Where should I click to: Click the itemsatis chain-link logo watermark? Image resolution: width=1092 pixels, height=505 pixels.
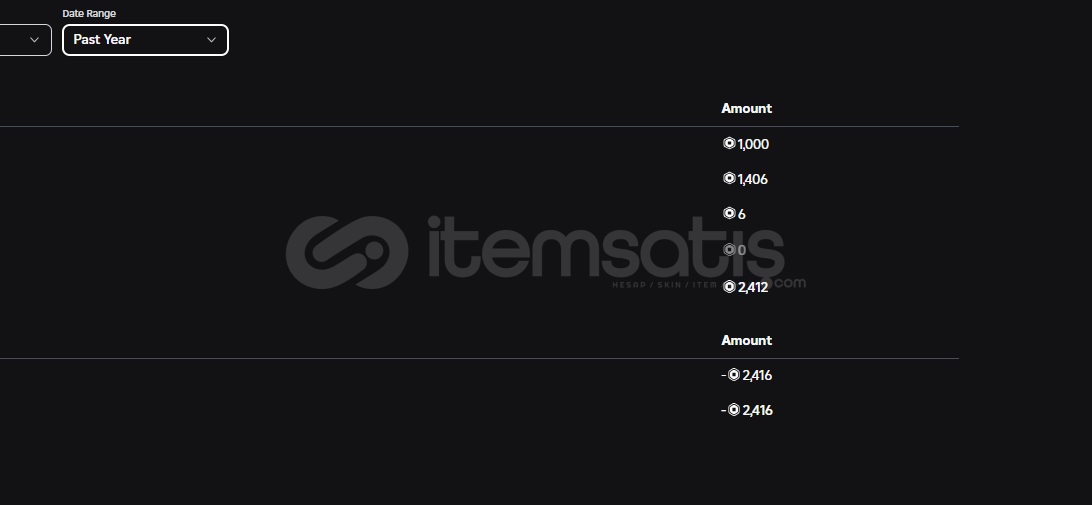tap(347, 252)
